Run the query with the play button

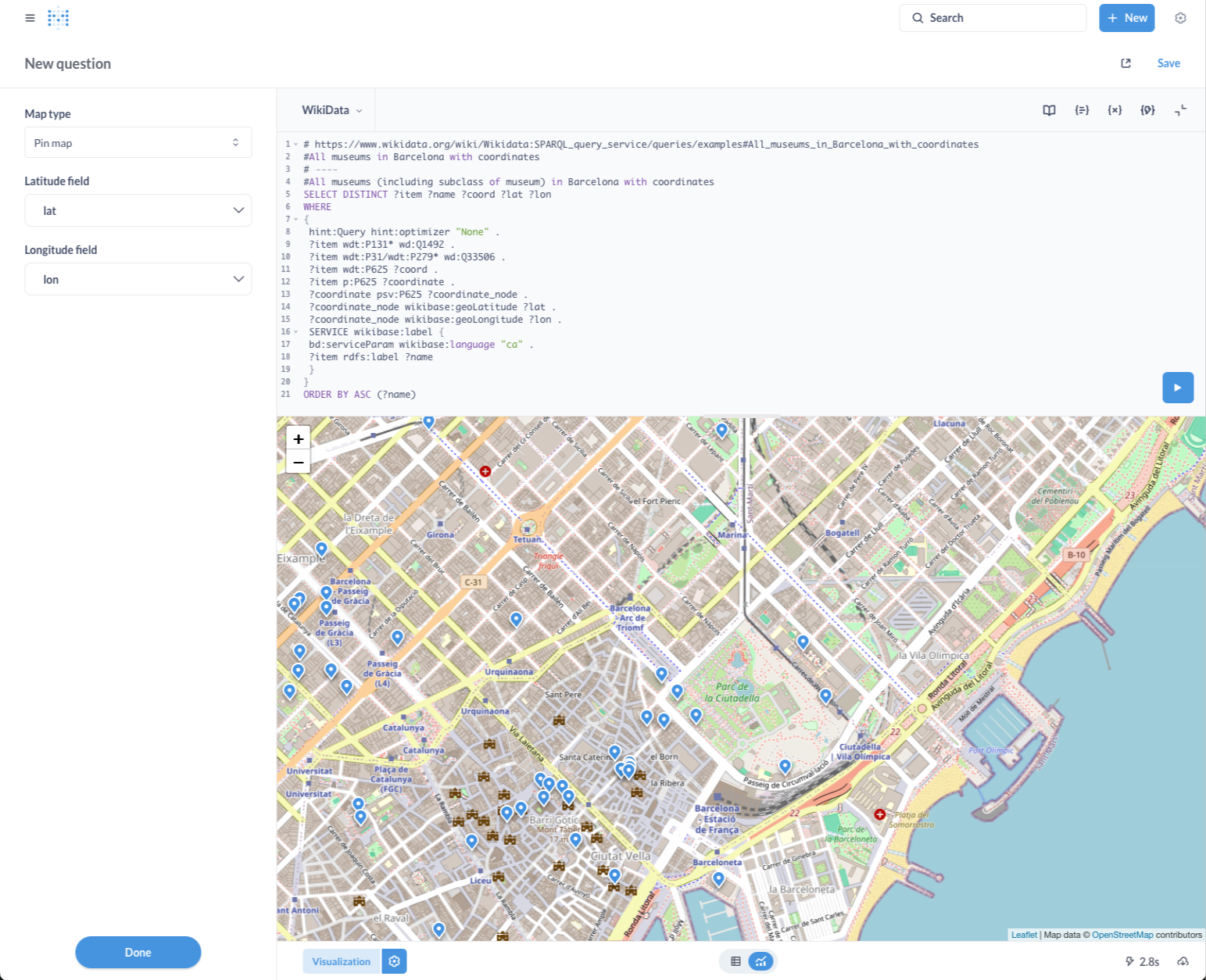coord(1177,388)
